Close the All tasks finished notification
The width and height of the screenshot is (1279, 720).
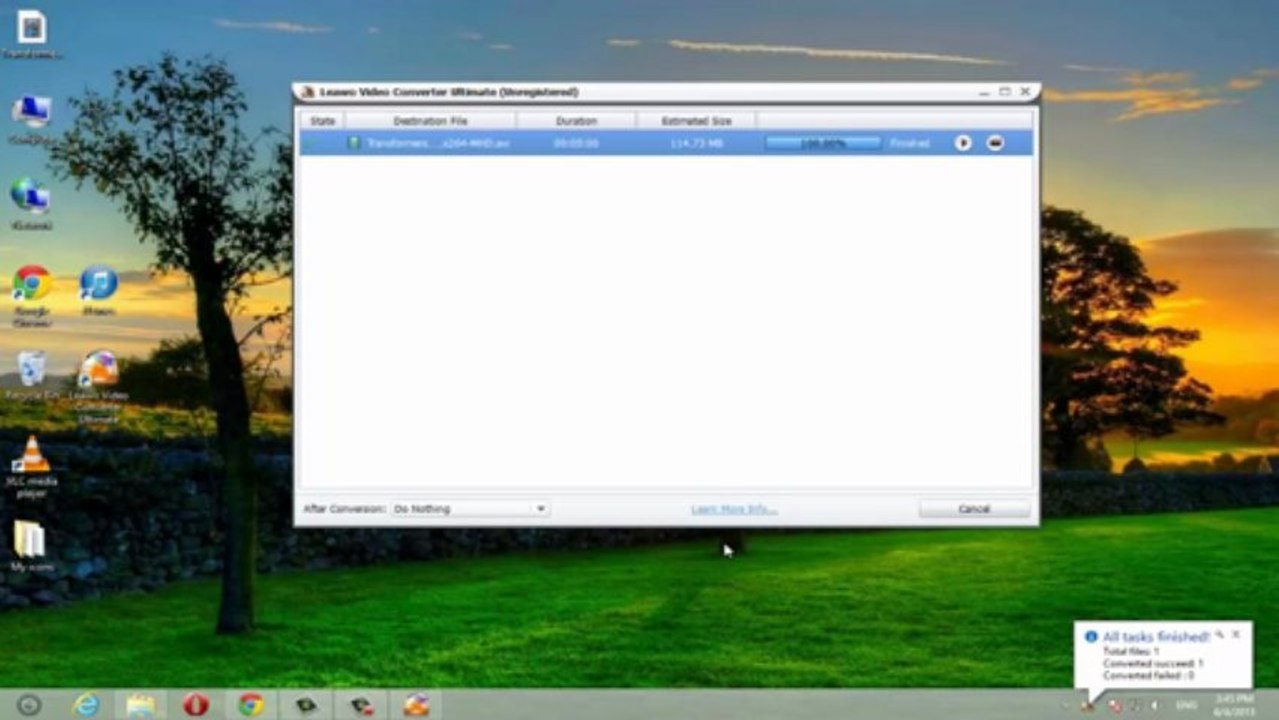pos(1236,634)
